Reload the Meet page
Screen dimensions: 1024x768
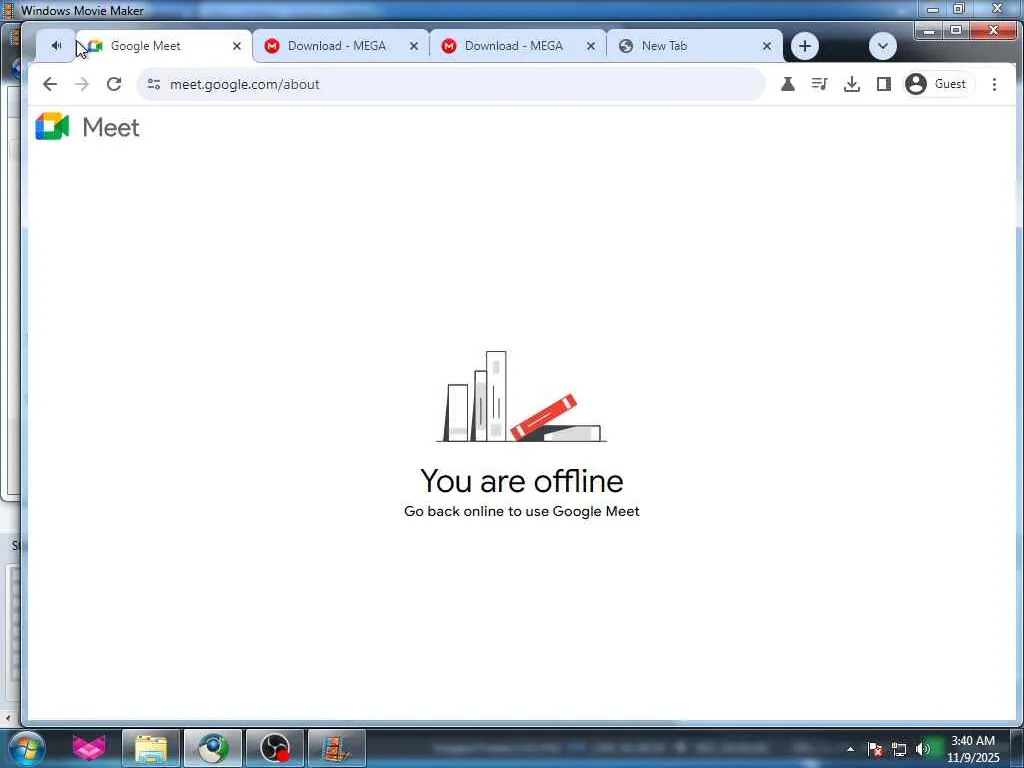(114, 84)
